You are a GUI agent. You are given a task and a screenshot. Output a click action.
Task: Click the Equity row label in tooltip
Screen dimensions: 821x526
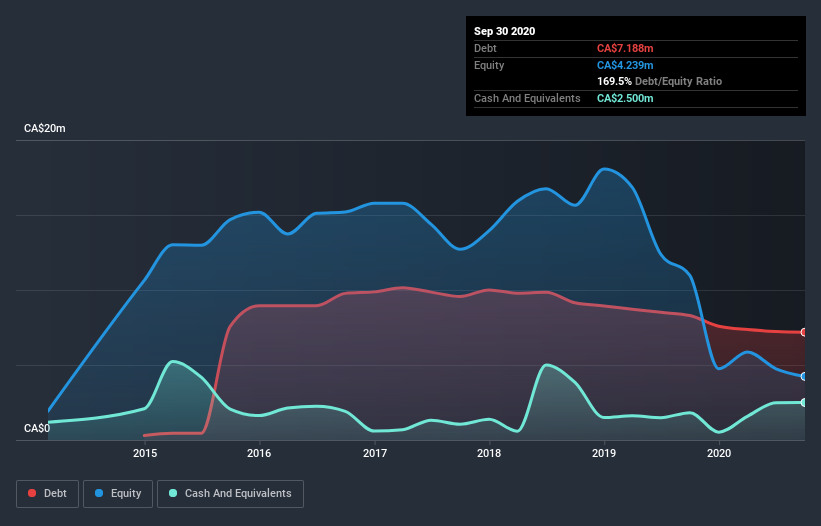(489, 65)
